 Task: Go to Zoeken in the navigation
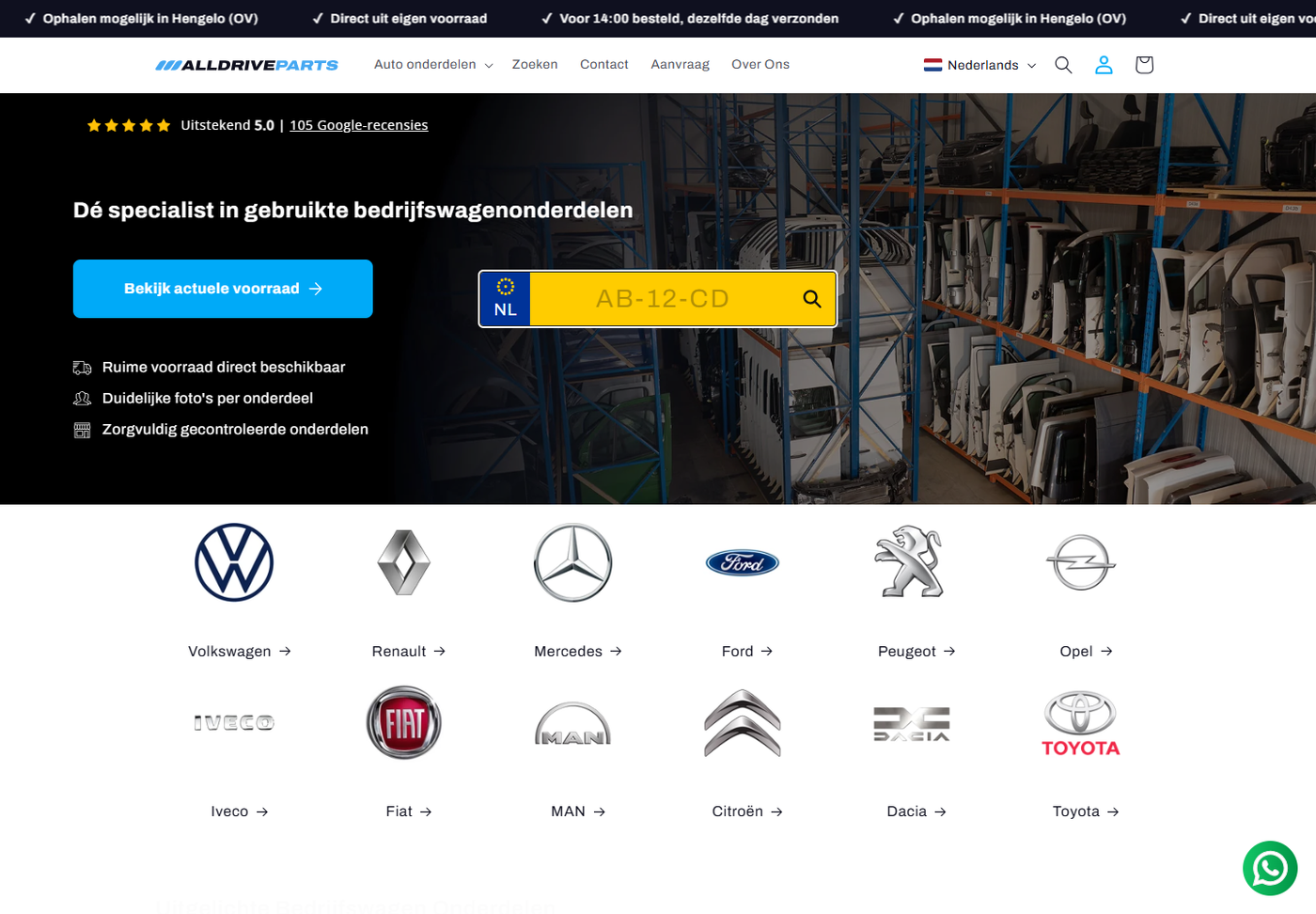[535, 65]
